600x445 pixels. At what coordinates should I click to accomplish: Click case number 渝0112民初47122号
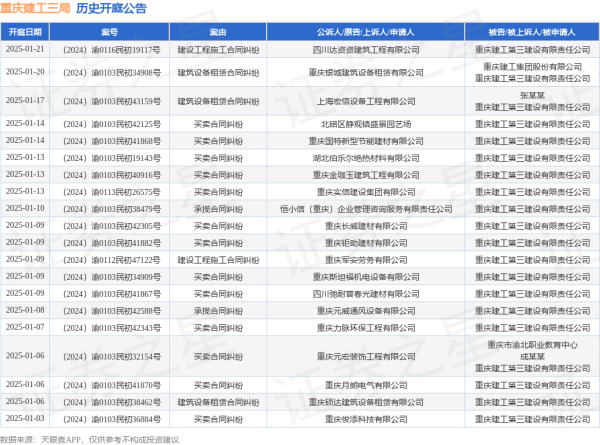point(112,260)
